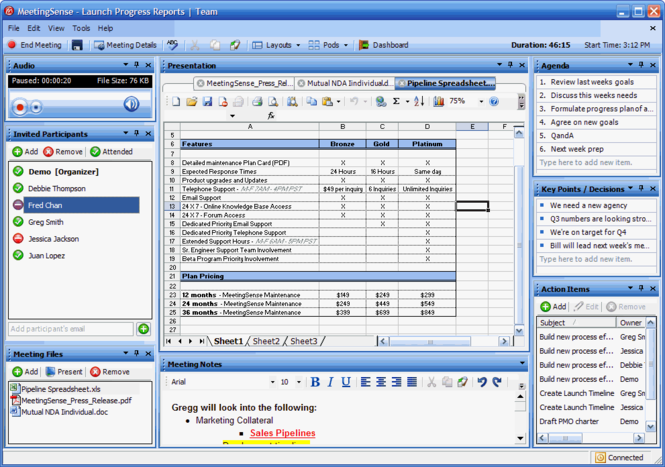This screenshot has height=467, width=665.
Task: Toggle attendance status icon for Jessica Jackson
Action: (18, 238)
